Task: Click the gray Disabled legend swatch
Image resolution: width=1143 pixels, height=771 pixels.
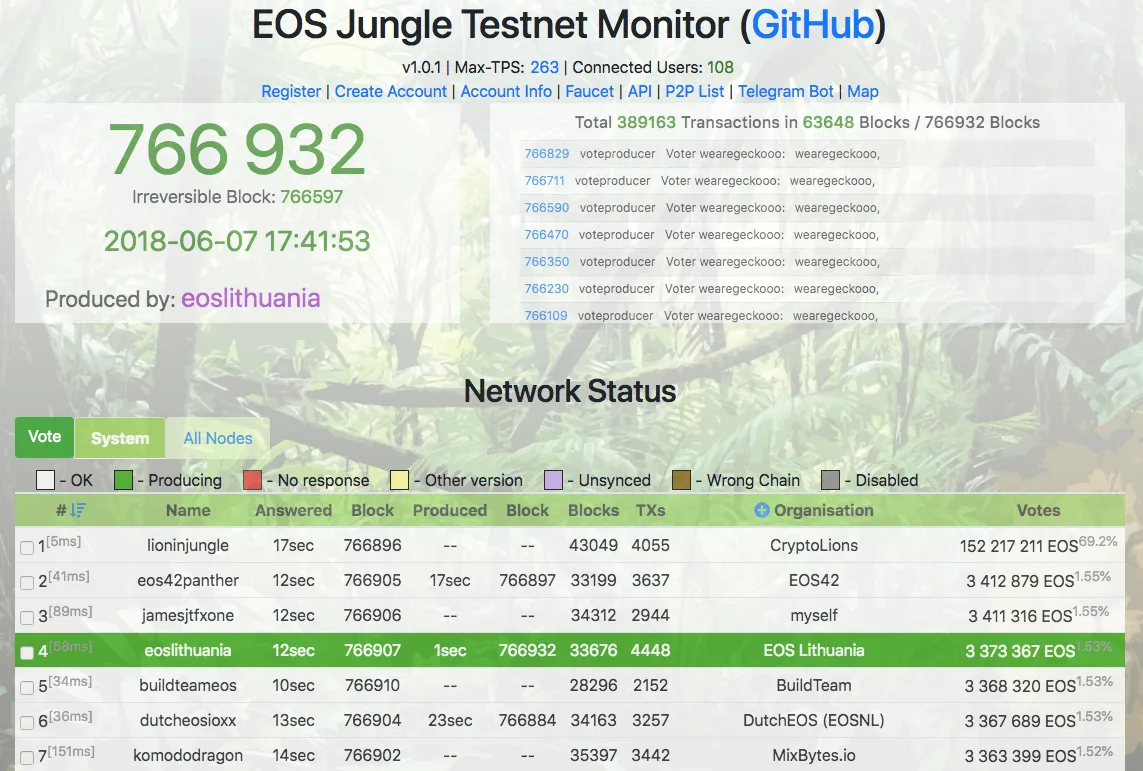Action: pyautogui.click(x=830, y=480)
